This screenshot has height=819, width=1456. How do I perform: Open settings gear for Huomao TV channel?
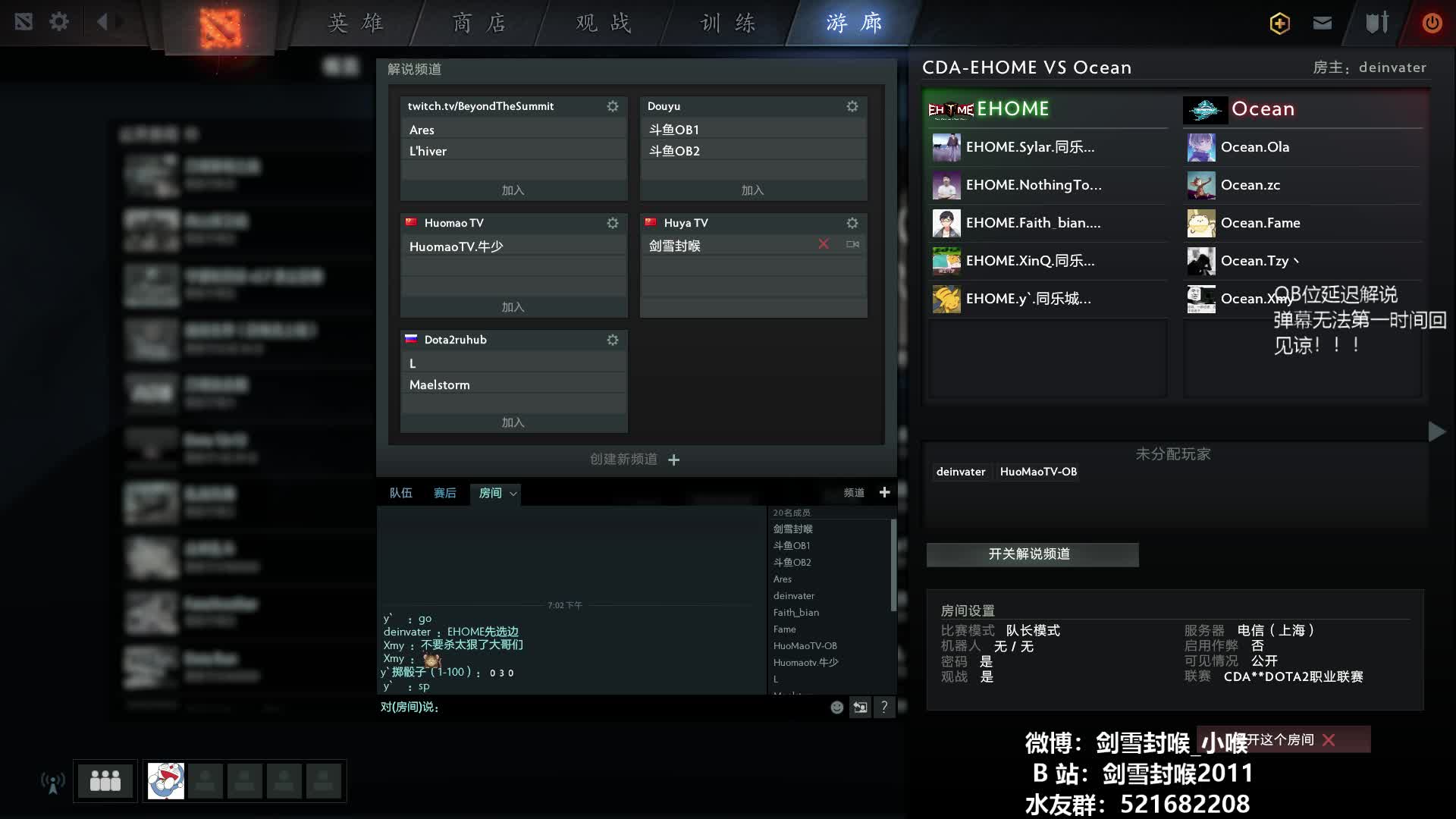click(x=613, y=223)
